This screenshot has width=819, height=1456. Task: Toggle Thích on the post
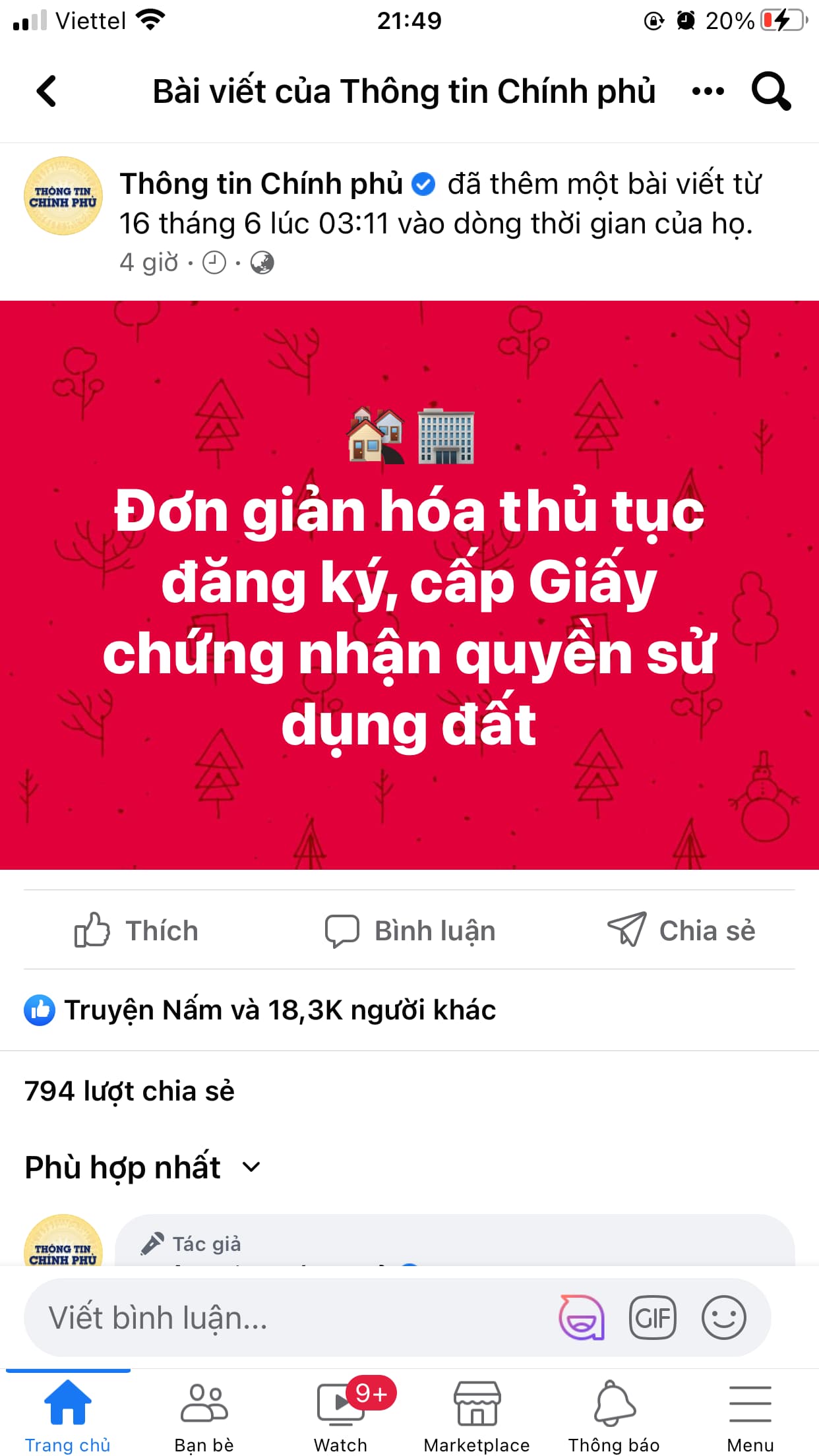pyautogui.click(x=136, y=930)
